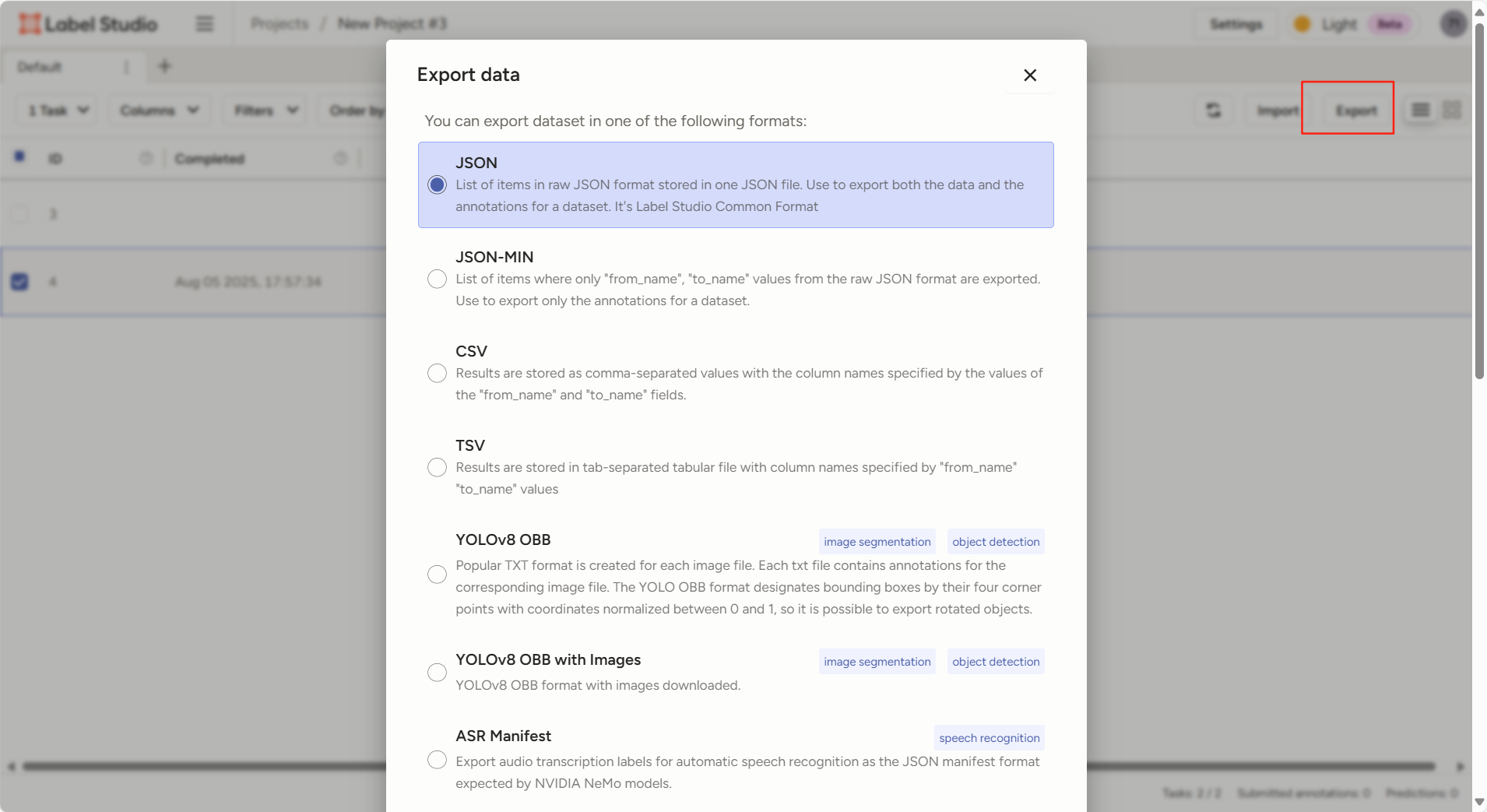Open the 1 Task dropdown
Viewport: 1487px width, 812px height.
point(58,111)
